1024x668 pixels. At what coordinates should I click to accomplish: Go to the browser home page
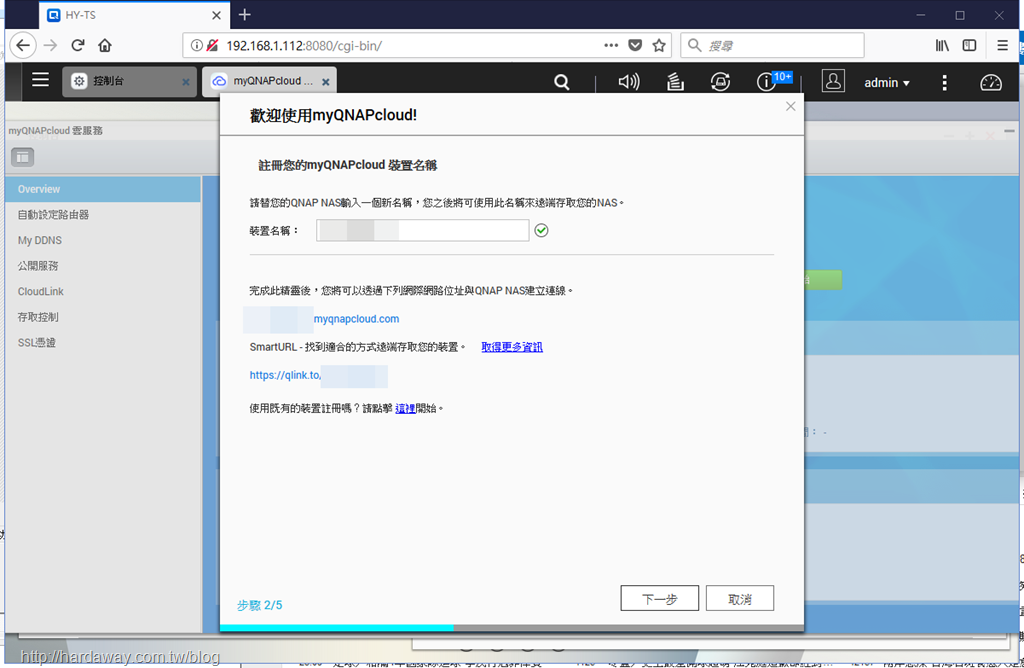coord(105,45)
